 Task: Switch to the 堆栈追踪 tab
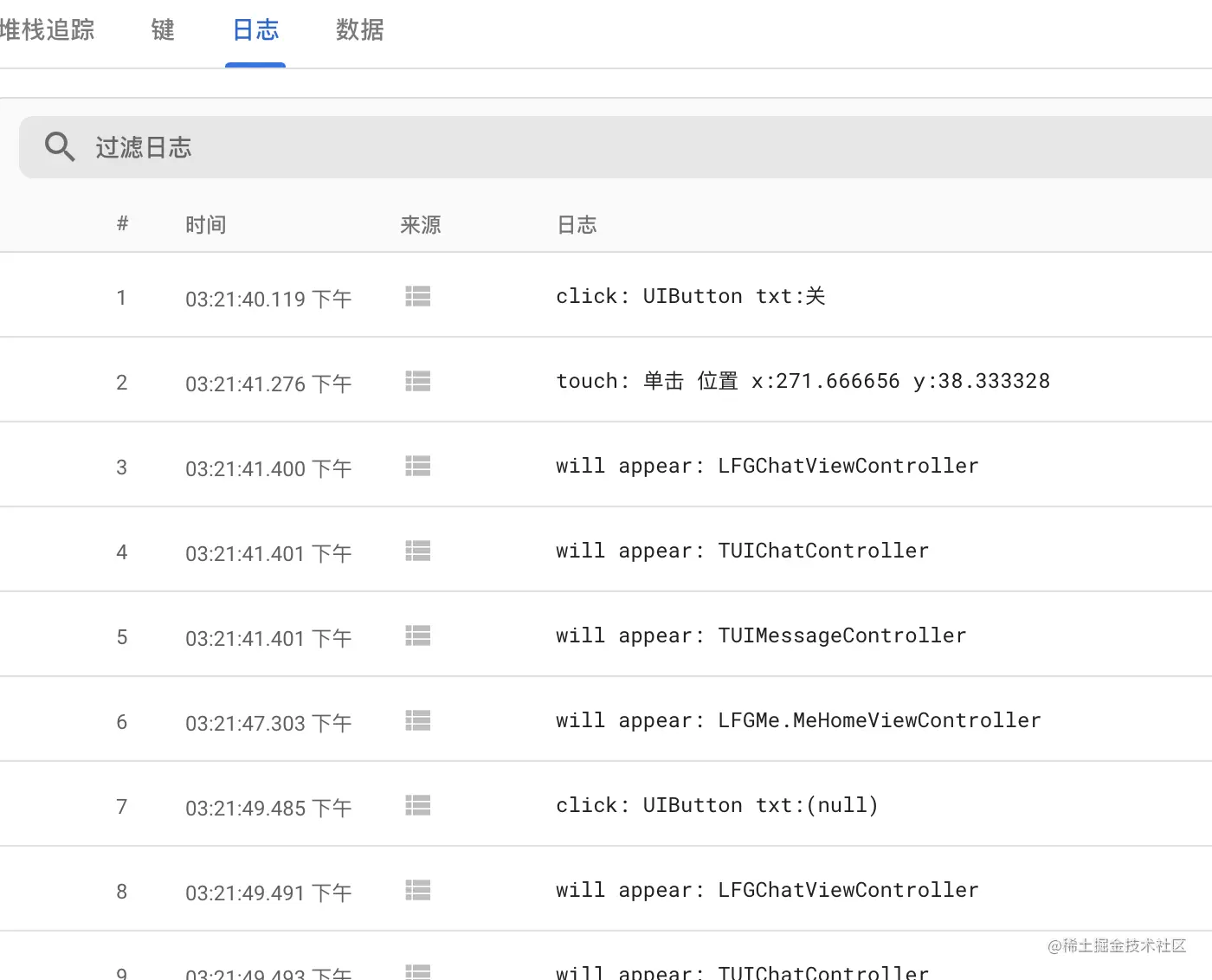48,30
